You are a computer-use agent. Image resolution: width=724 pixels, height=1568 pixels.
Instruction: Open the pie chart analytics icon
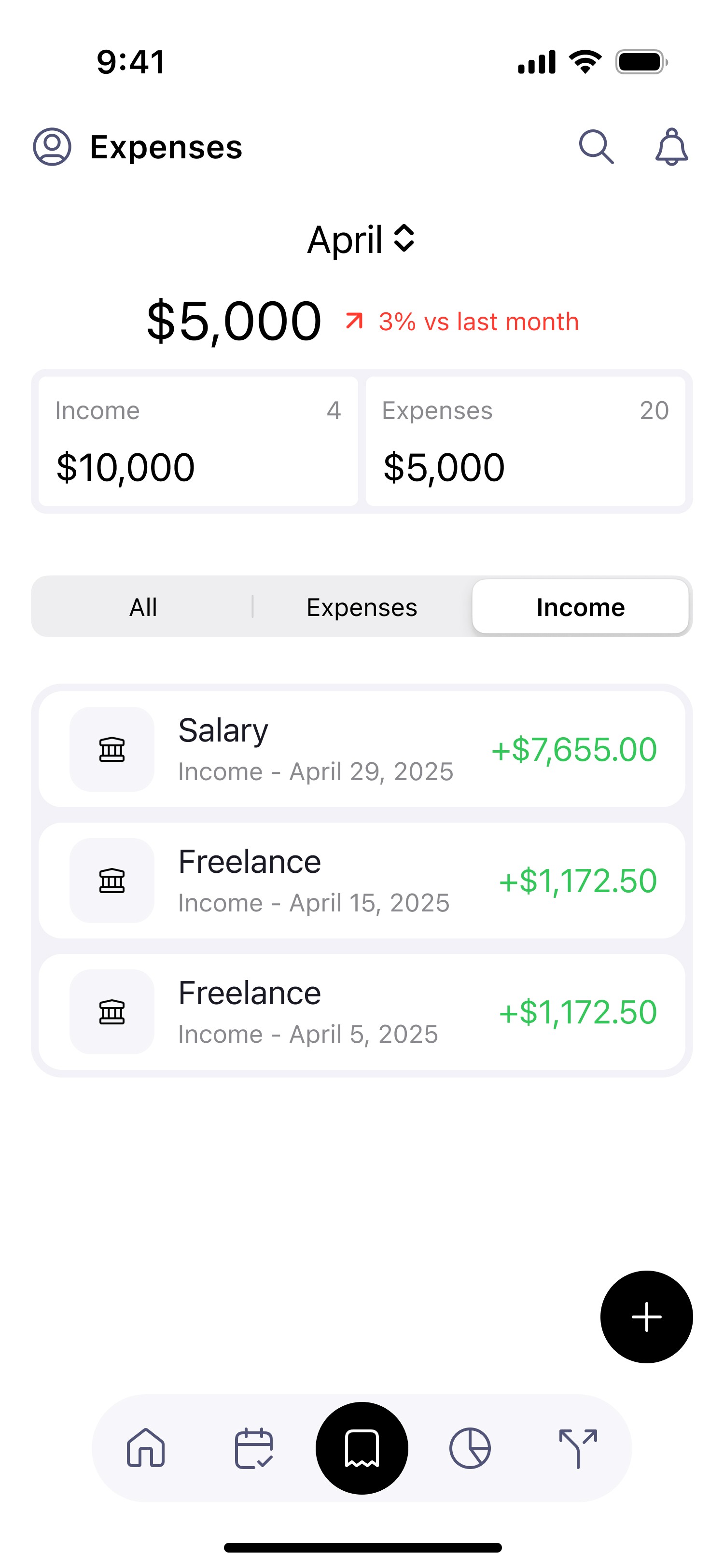click(x=470, y=1447)
